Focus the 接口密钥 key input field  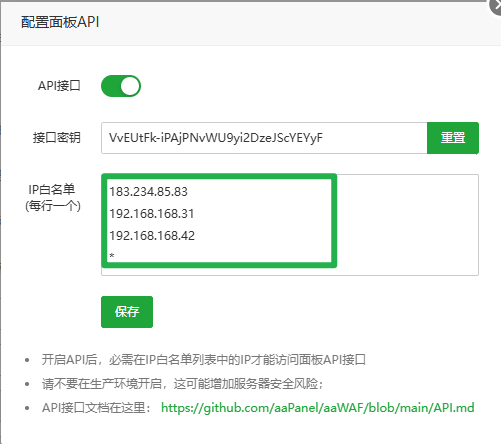(x=264, y=138)
